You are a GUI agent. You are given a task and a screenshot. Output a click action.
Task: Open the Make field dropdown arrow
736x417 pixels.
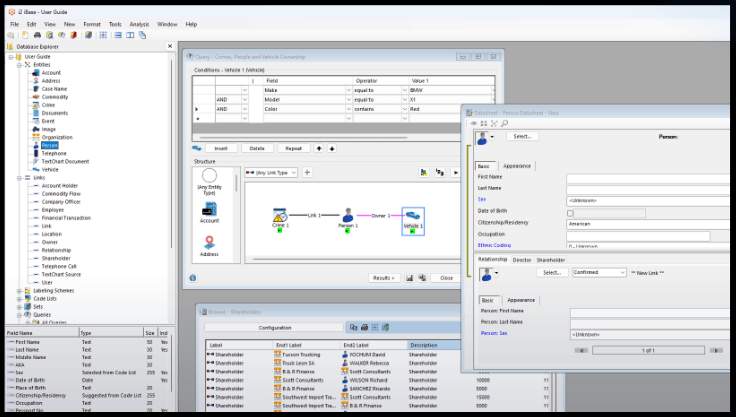348,90
